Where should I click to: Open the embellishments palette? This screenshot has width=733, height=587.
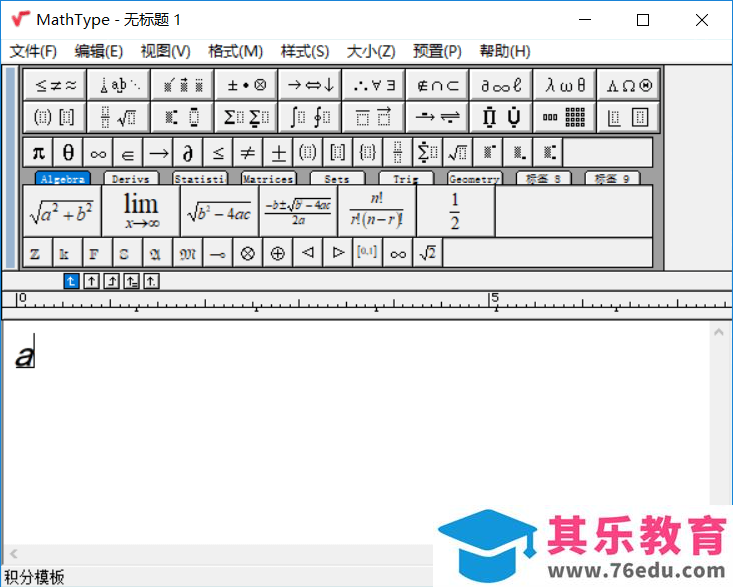pos(182,85)
